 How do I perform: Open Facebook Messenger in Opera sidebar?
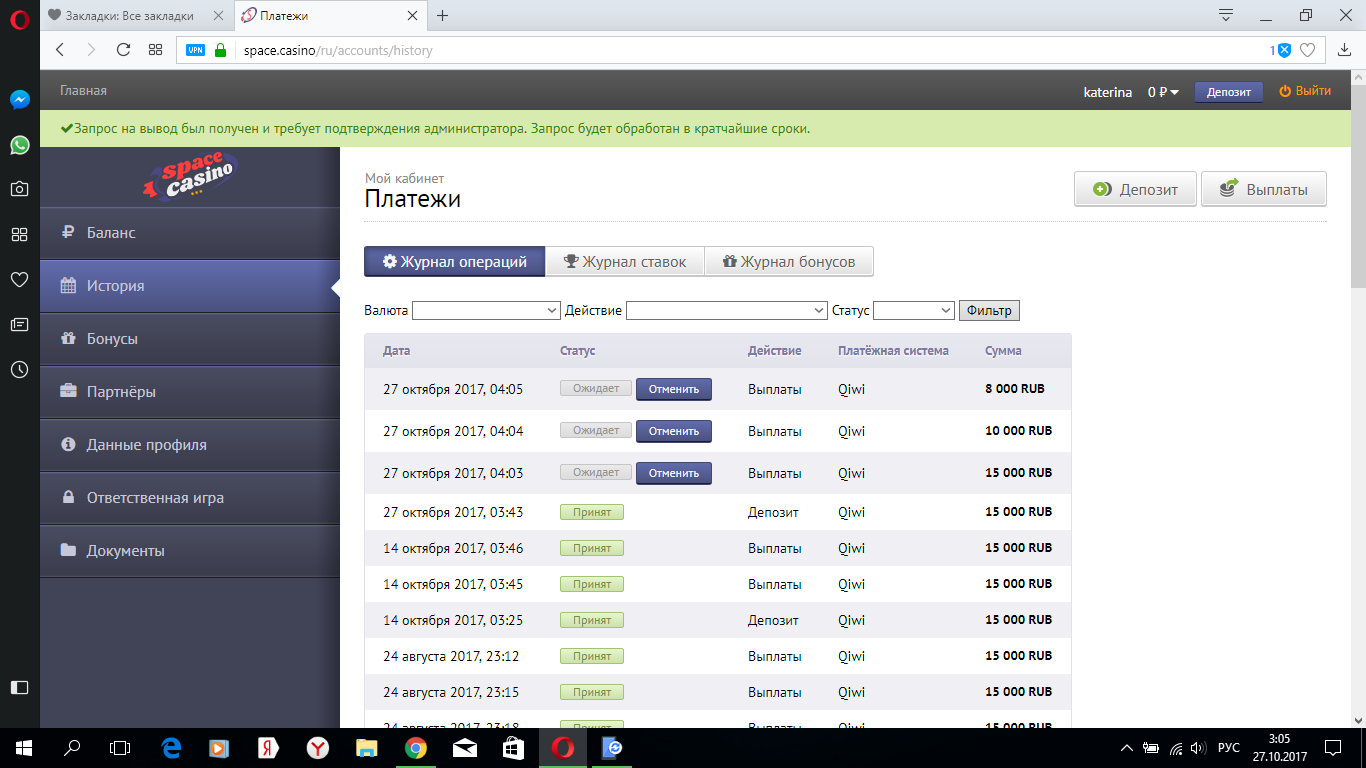tap(19, 100)
